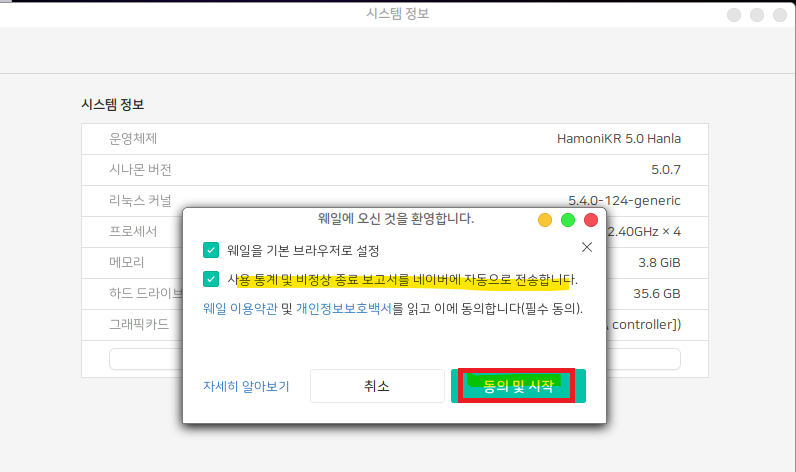Click the '프로세서' row label
The width and height of the screenshot is (796, 472).
[x=133, y=231]
